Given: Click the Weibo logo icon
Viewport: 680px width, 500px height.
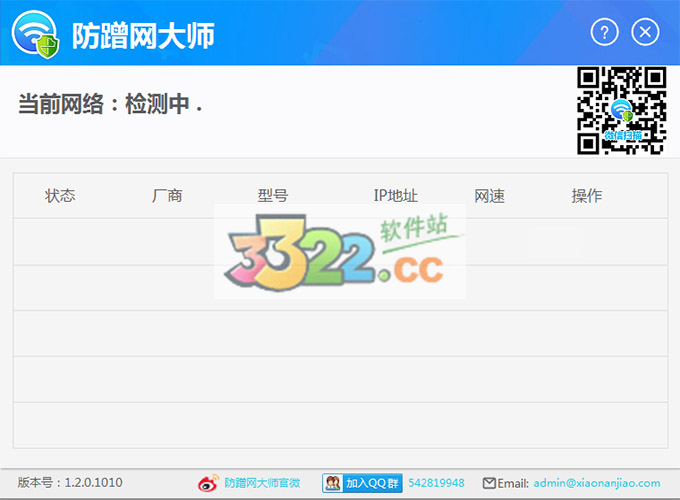Looking at the screenshot, I should (x=208, y=483).
